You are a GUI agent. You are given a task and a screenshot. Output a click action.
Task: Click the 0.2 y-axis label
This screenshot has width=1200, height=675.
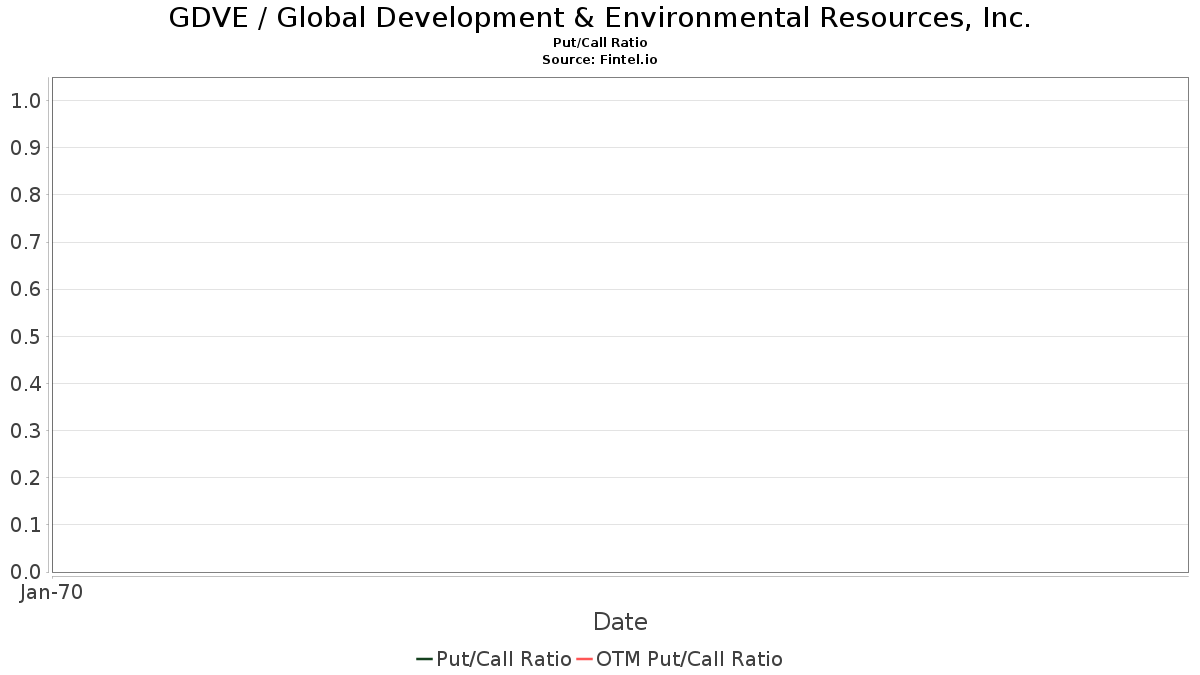coord(25,478)
